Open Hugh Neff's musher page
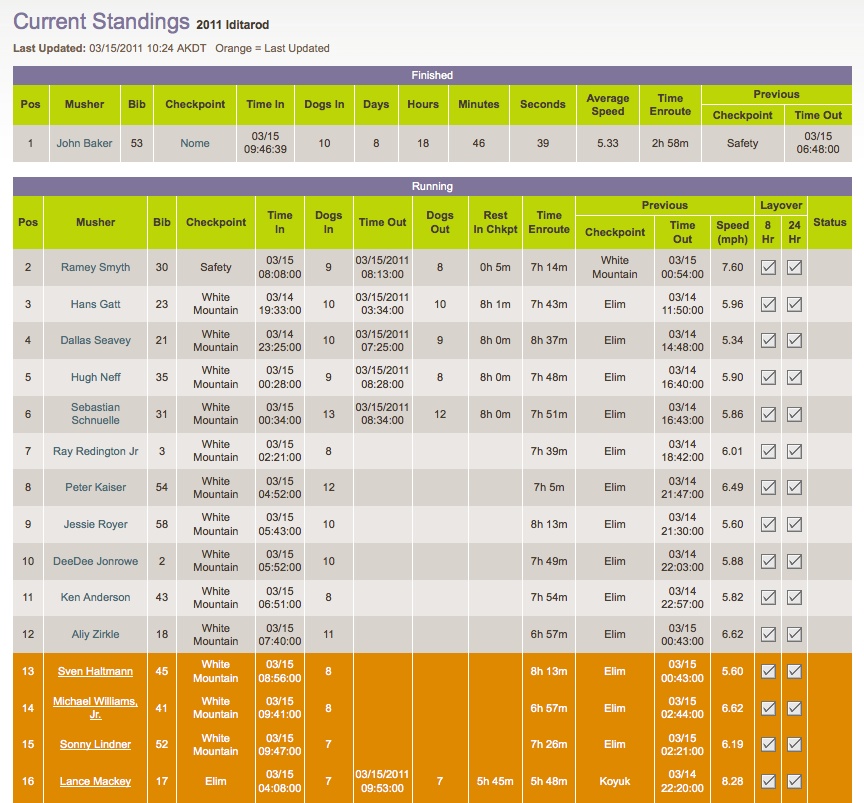Viewport: 864px width, 803px height. pos(95,378)
